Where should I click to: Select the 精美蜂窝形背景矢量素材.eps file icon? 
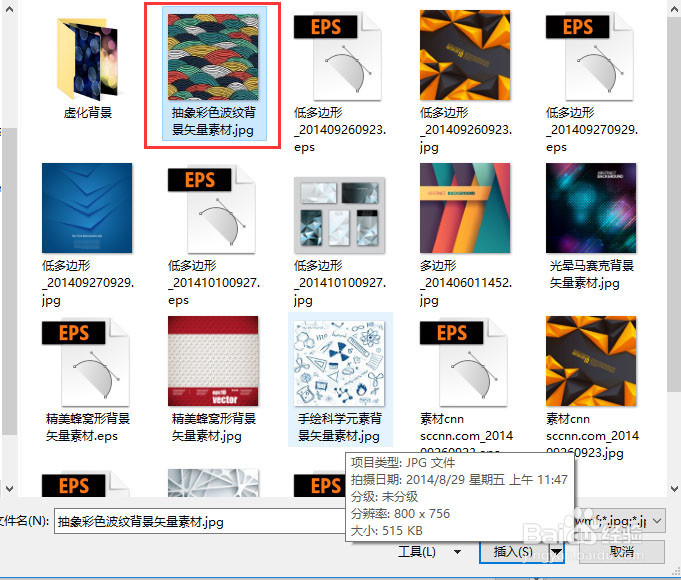coord(86,362)
